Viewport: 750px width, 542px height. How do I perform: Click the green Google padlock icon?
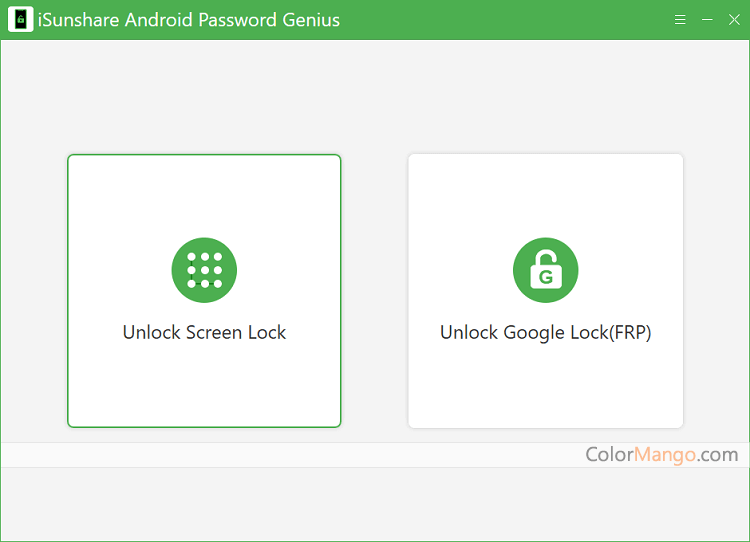point(546,270)
